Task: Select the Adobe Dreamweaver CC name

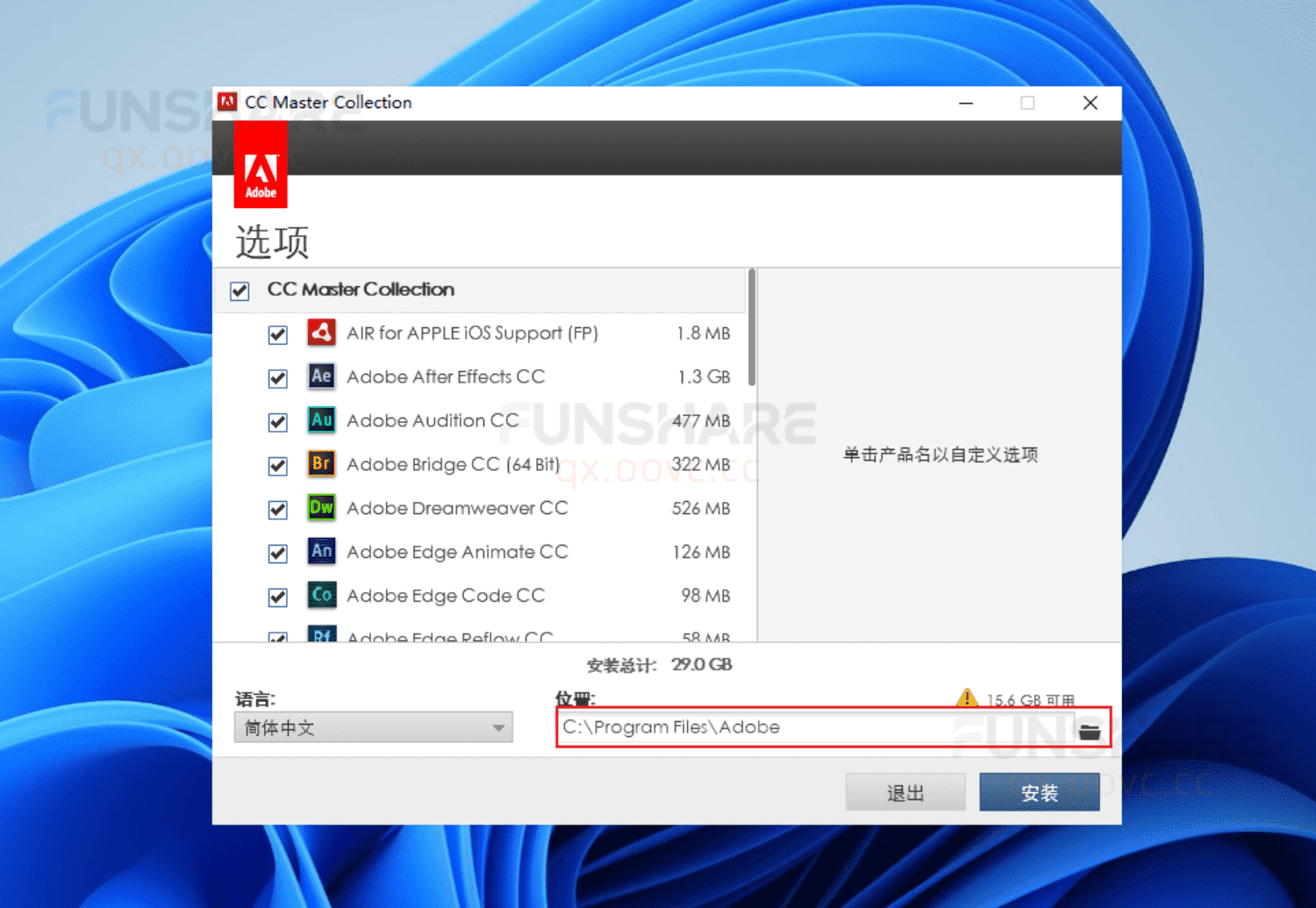Action: point(458,508)
